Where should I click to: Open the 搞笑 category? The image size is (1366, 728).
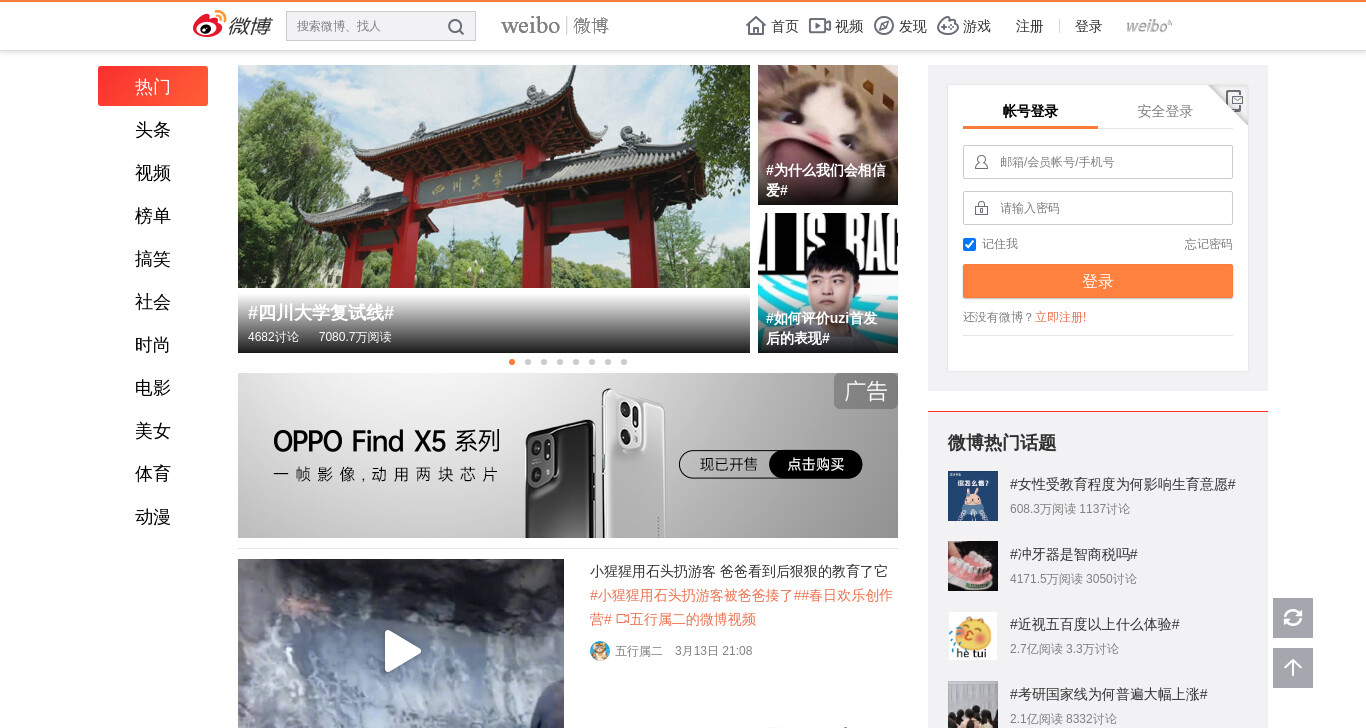153,259
